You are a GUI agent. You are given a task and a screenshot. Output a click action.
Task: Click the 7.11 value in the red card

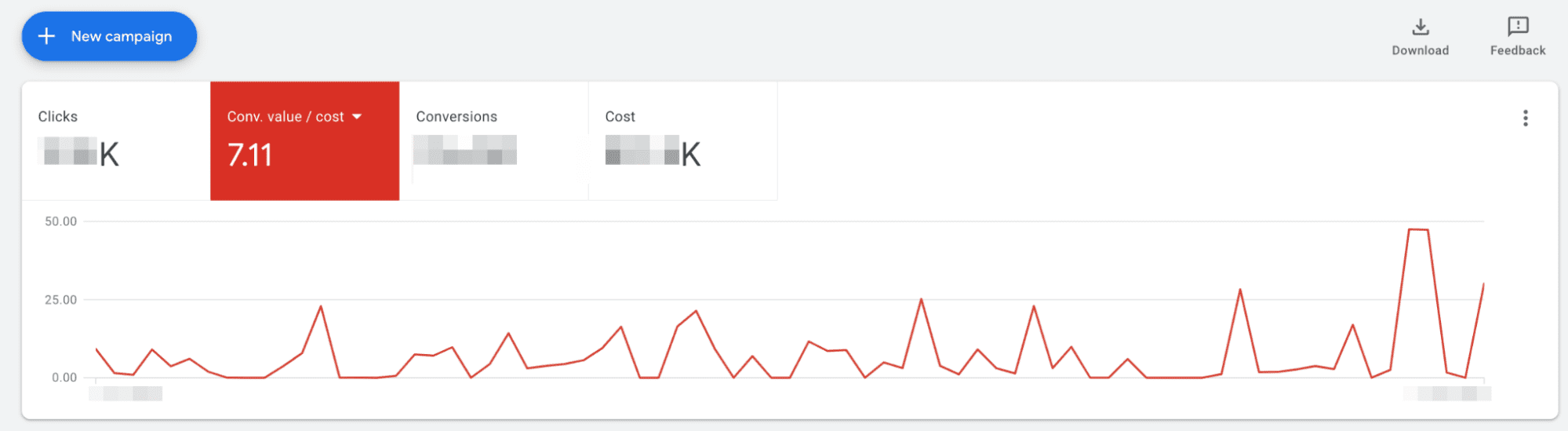[x=249, y=155]
